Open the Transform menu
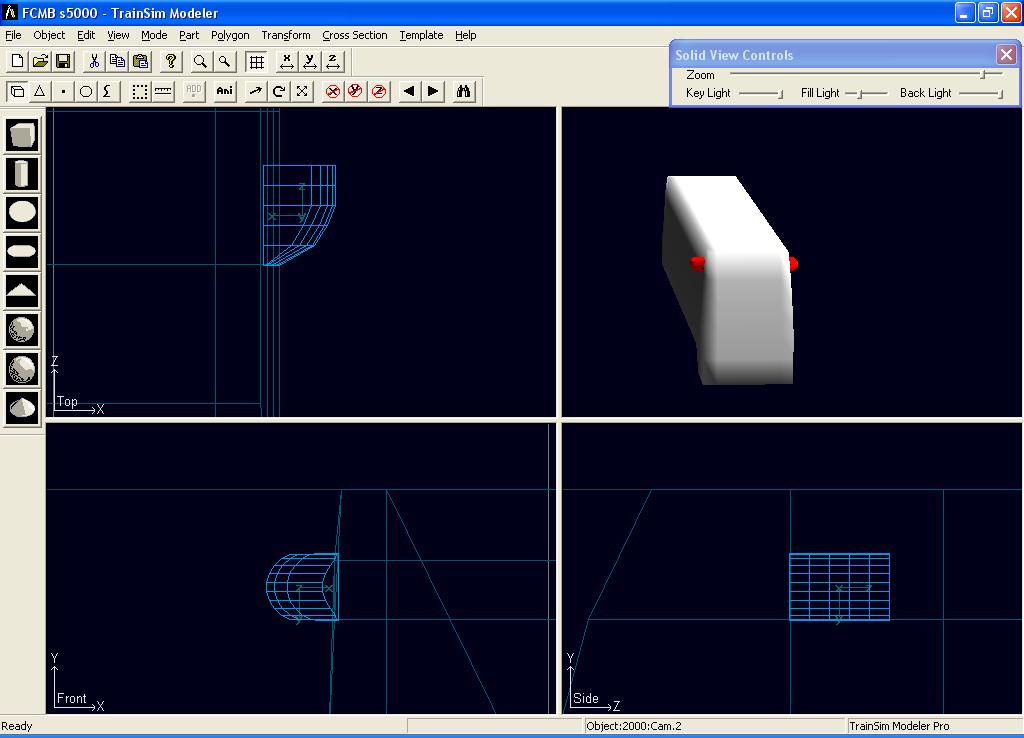This screenshot has width=1024, height=738. coord(286,35)
